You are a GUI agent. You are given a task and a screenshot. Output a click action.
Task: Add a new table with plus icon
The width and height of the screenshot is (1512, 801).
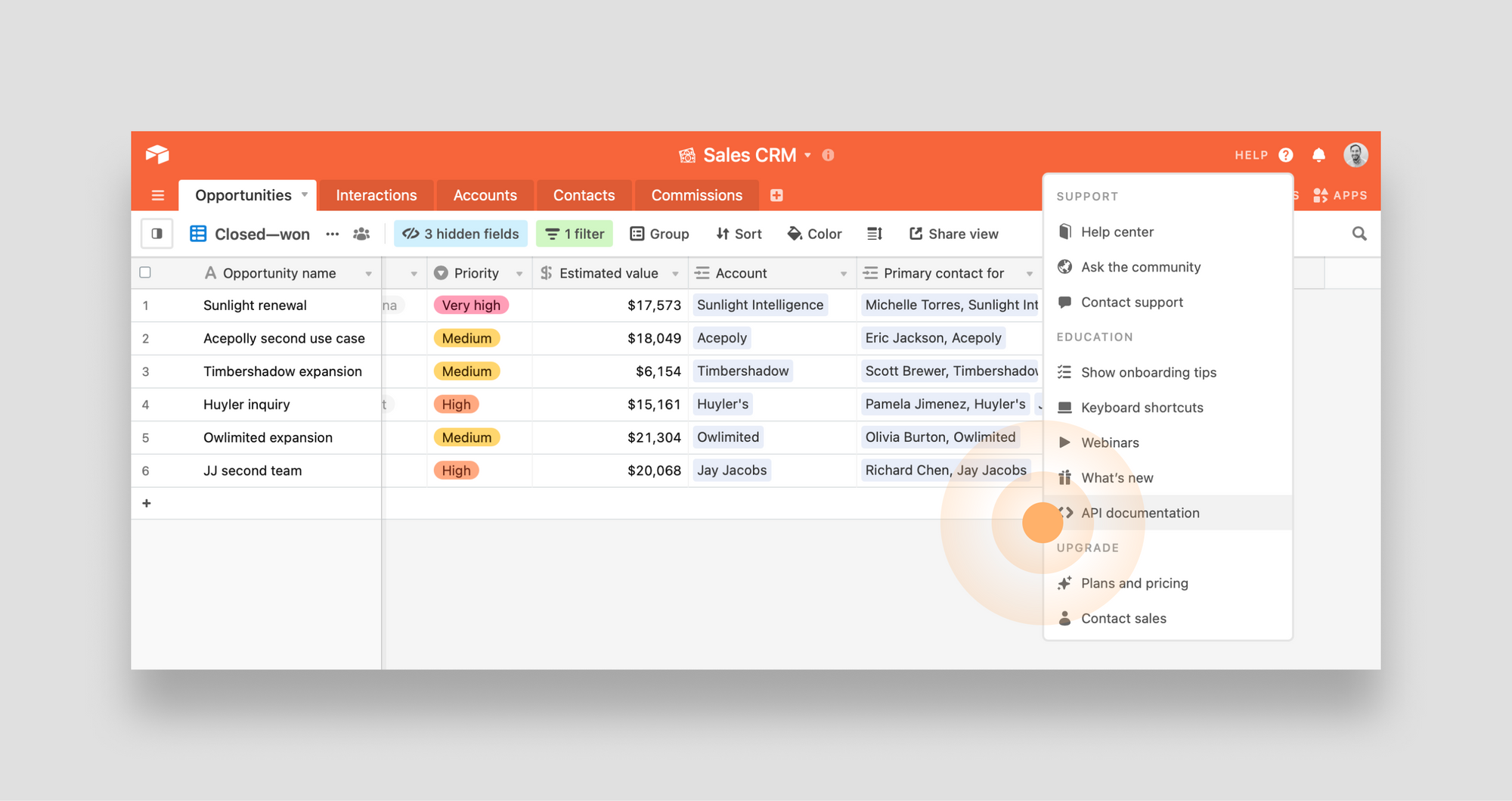[776, 195]
